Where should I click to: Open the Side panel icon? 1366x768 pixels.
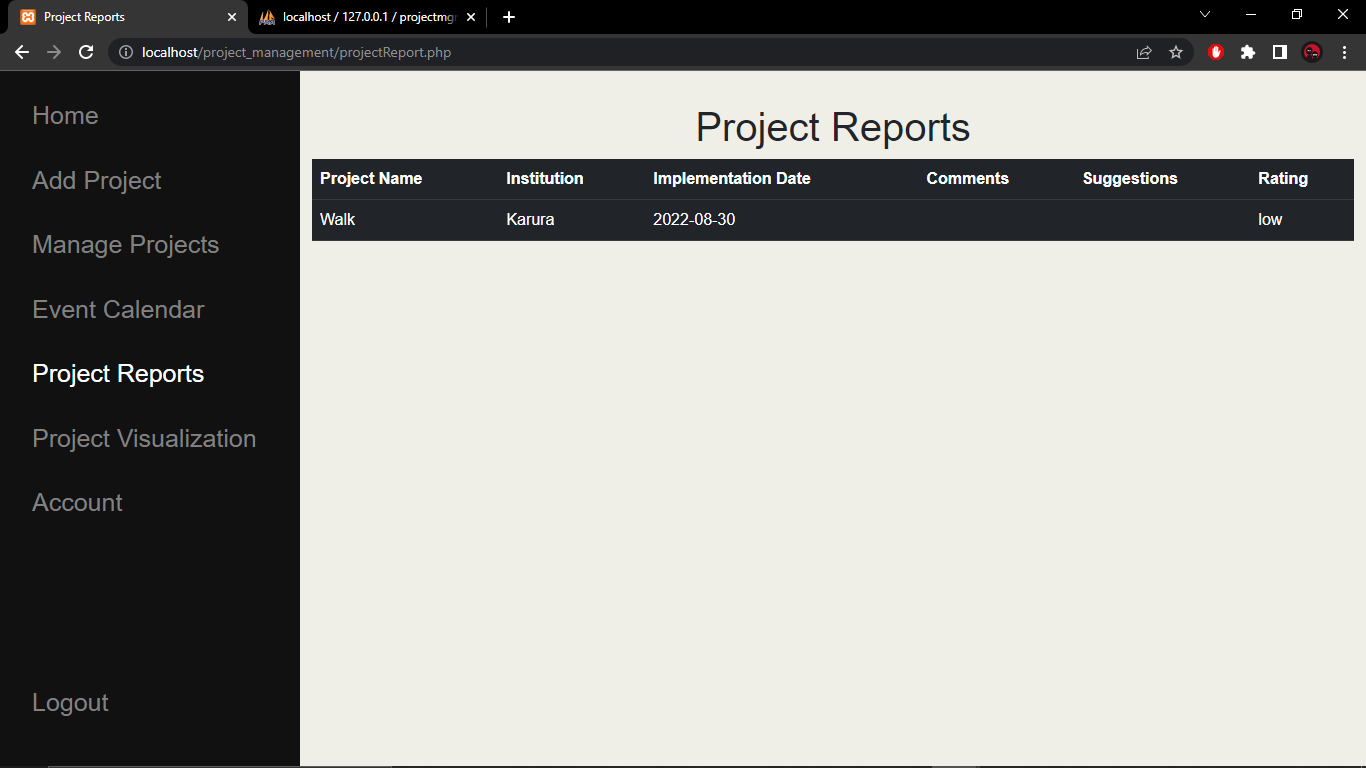pos(1279,52)
